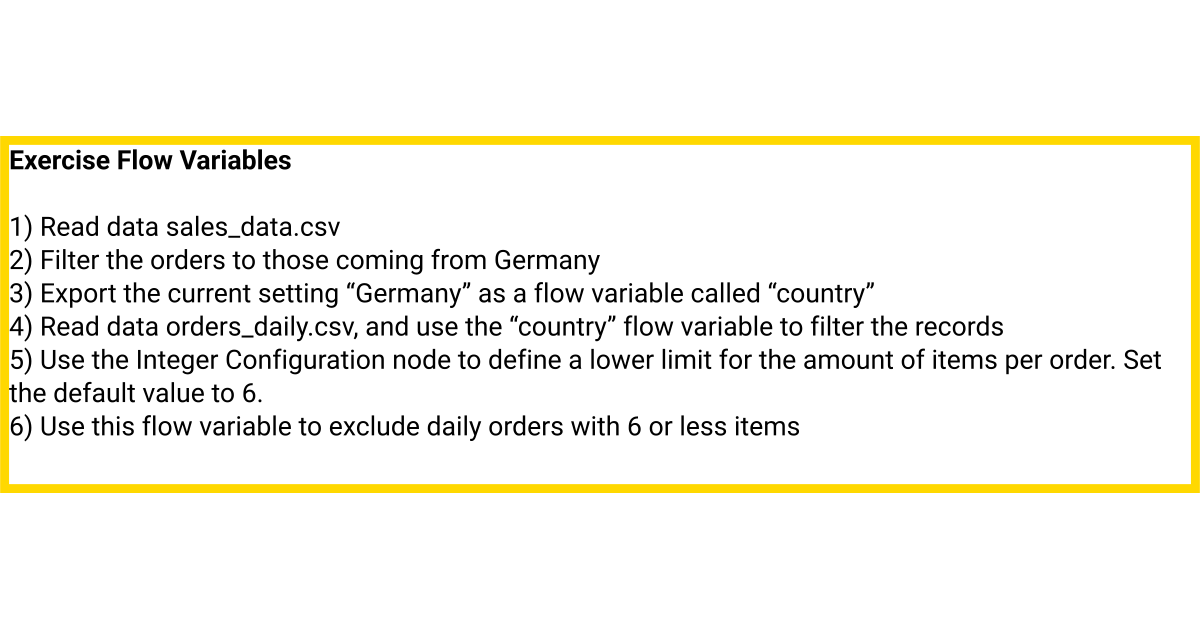The height and width of the screenshot is (630, 1200).
Task: Select step 4 about reading orders_daily.csv
Action: [x=507, y=327]
